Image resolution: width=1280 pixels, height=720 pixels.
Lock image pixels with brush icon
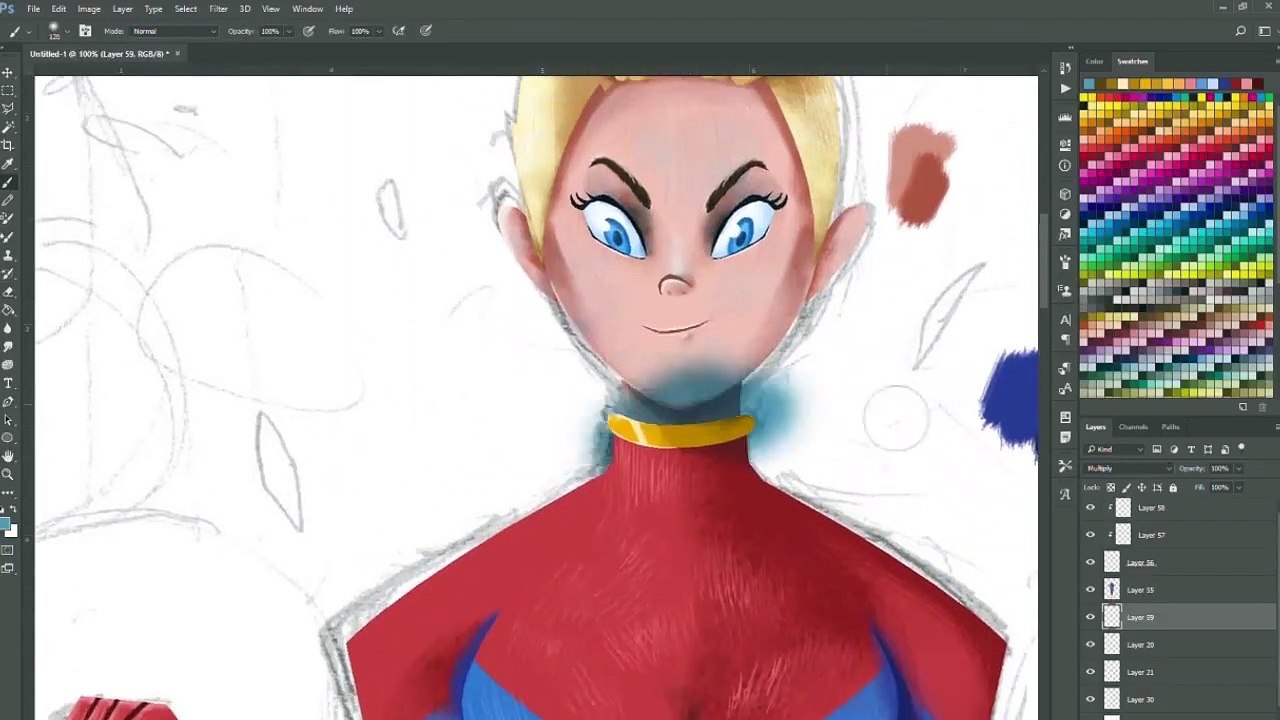tap(1126, 488)
